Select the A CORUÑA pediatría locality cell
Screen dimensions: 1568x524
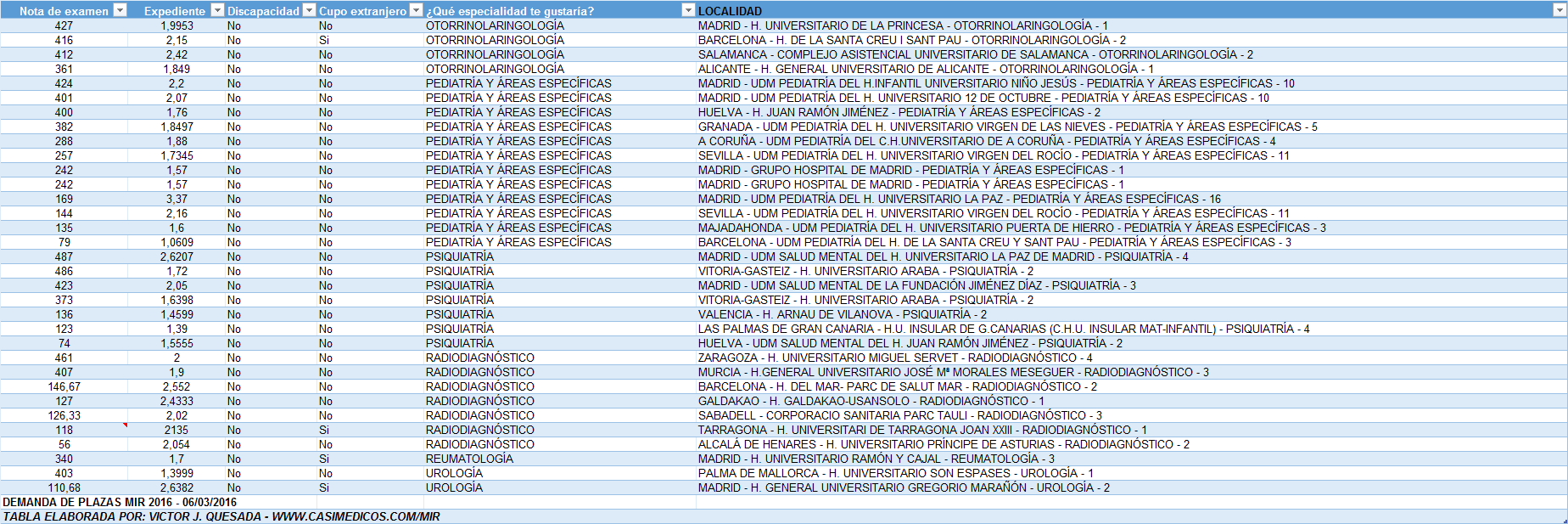[x=1131, y=141]
